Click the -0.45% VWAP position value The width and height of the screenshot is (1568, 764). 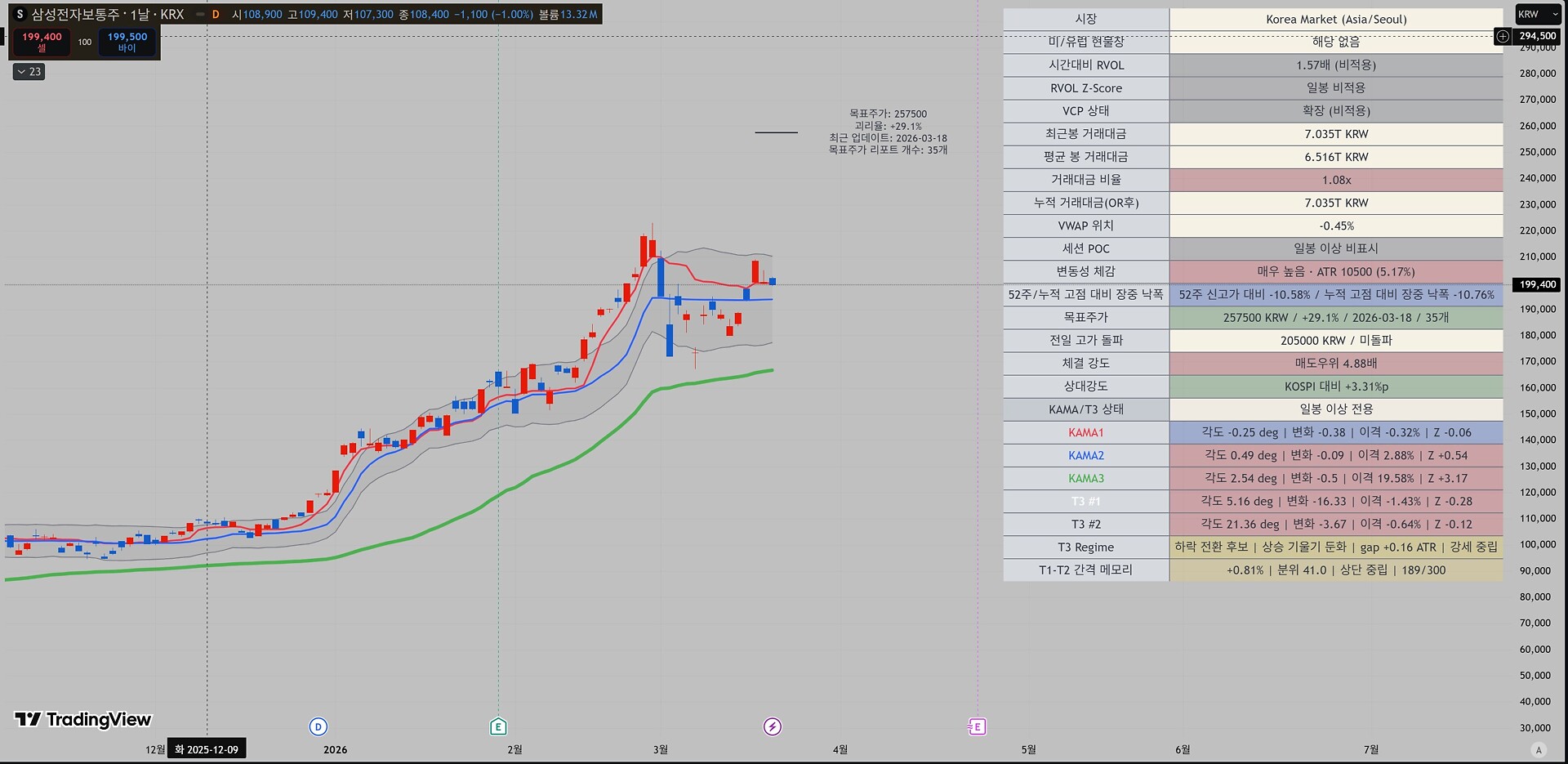pyautogui.click(x=1336, y=226)
